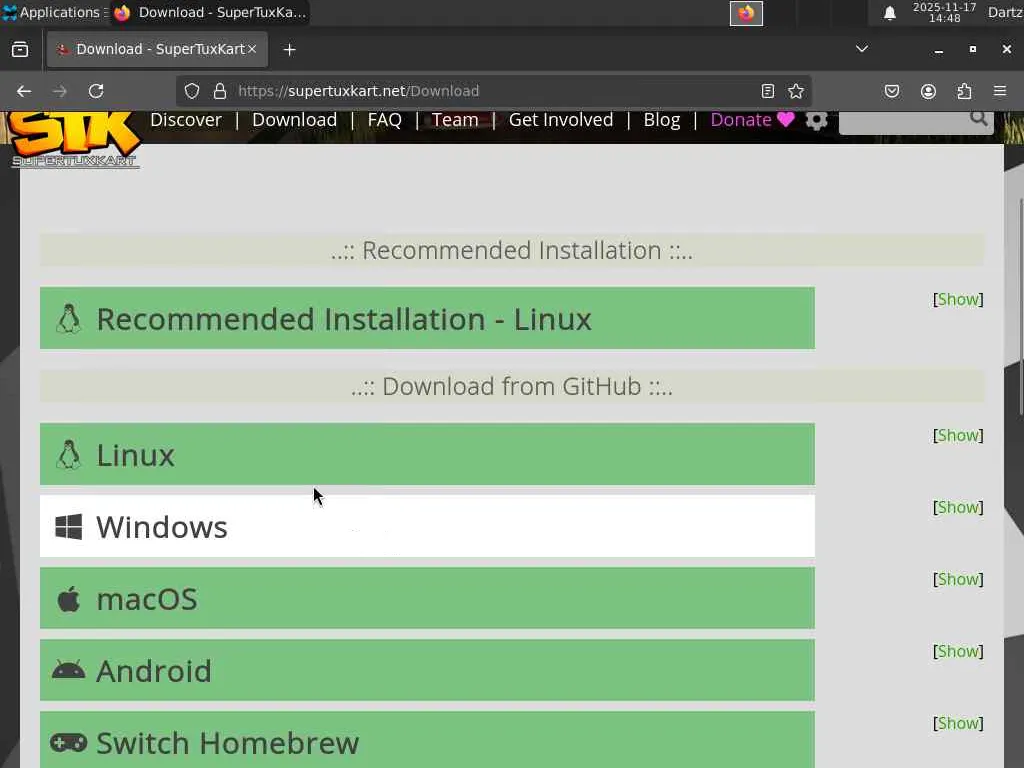Click the pink Donate link

pyautogui.click(x=752, y=120)
